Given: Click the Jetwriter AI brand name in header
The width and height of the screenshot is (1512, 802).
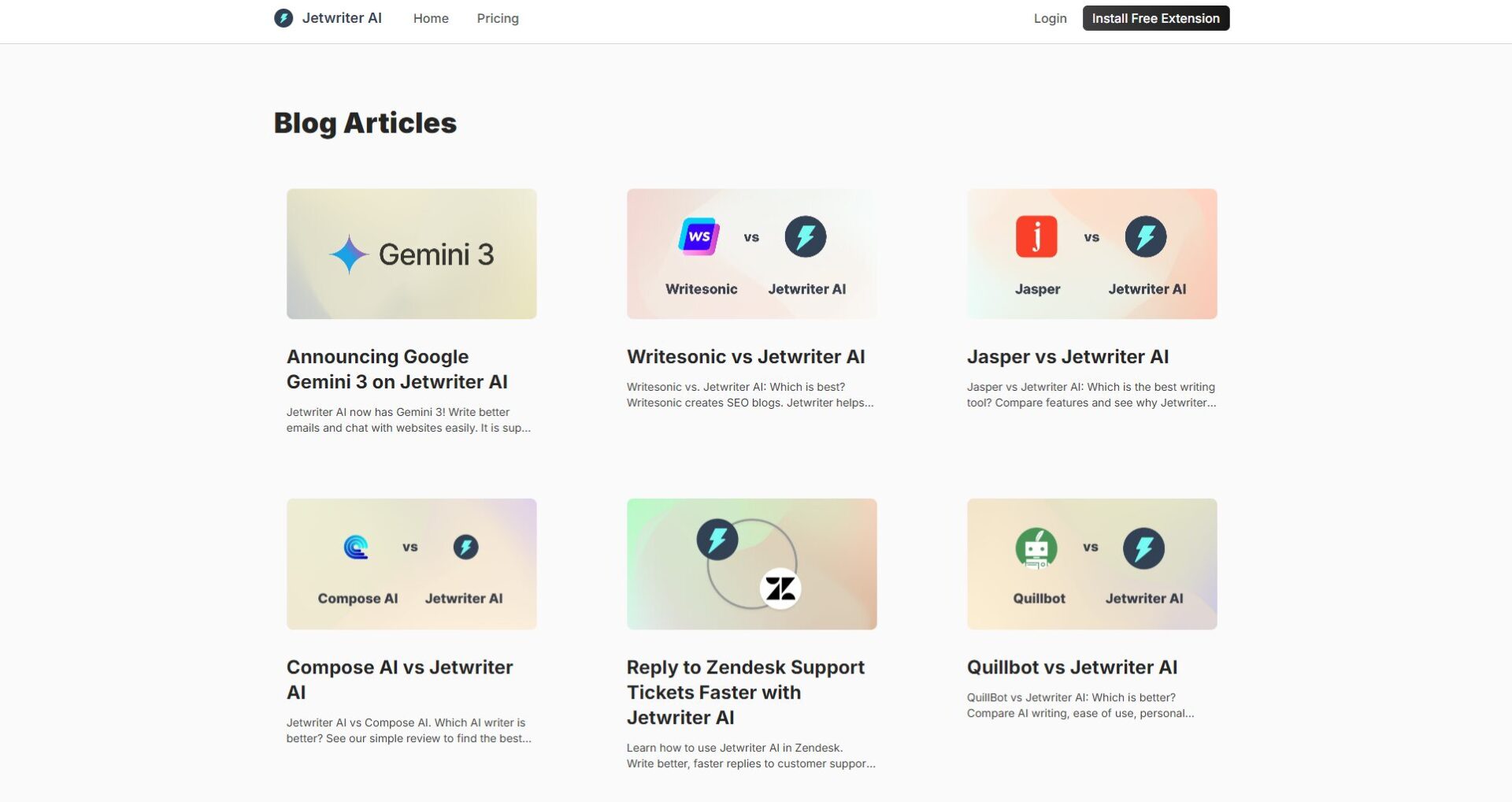Looking at the screenshot, I should coord(342,18).
